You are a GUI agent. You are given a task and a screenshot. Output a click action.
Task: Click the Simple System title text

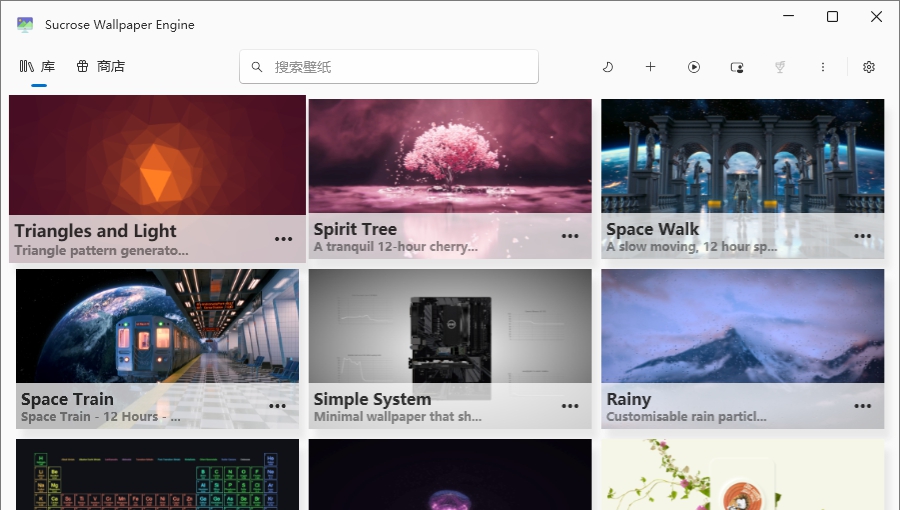(x=372, y=399)
